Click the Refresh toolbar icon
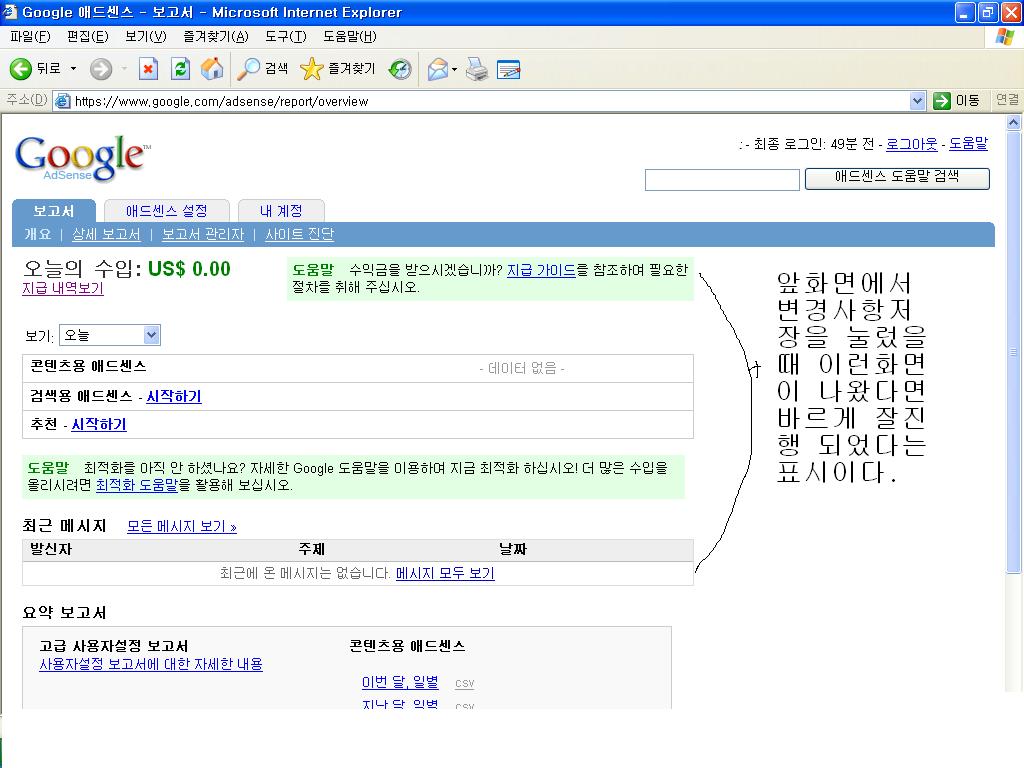Screen dimensions: 1024x768 click(x=180, y=69)
